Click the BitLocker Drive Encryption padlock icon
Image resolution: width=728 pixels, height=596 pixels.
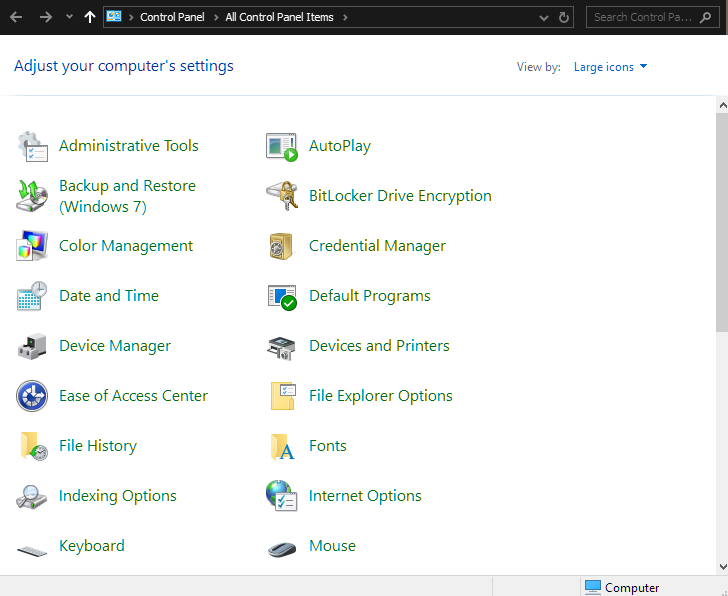pyautogui.click(x=282, y=196)
